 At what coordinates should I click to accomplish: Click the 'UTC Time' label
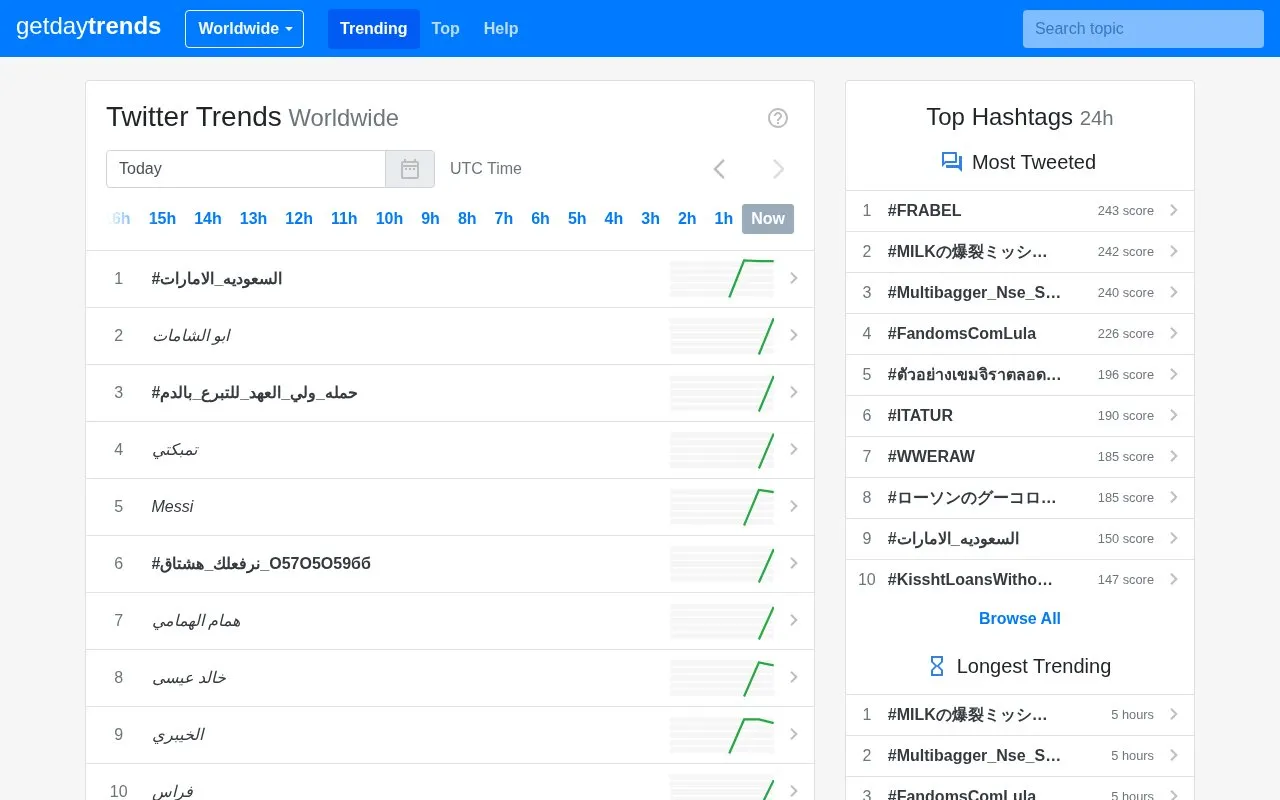[x=486, y=169]
